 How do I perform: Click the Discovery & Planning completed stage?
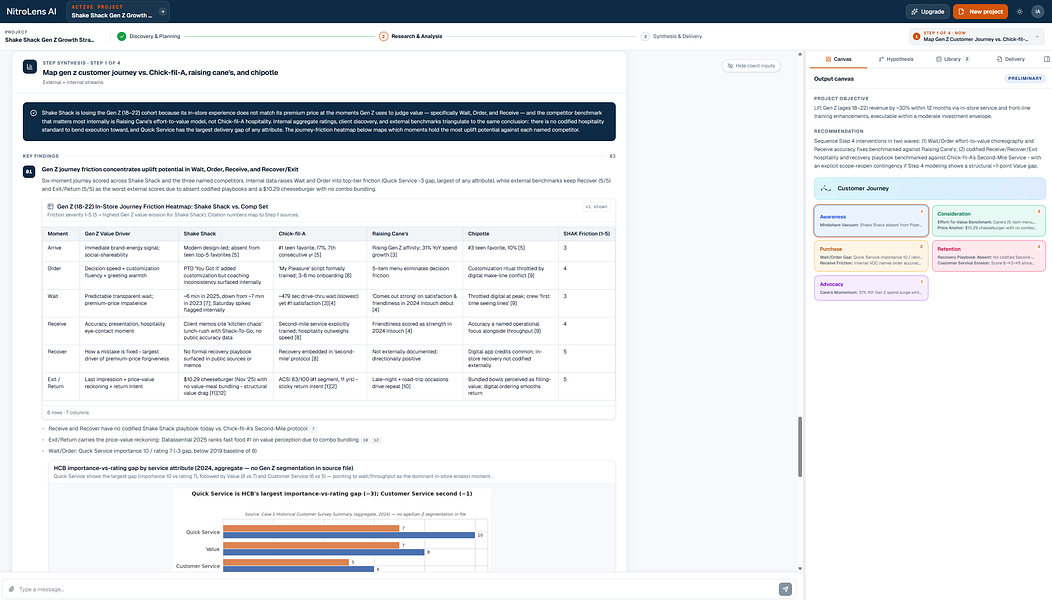[148, 36]
